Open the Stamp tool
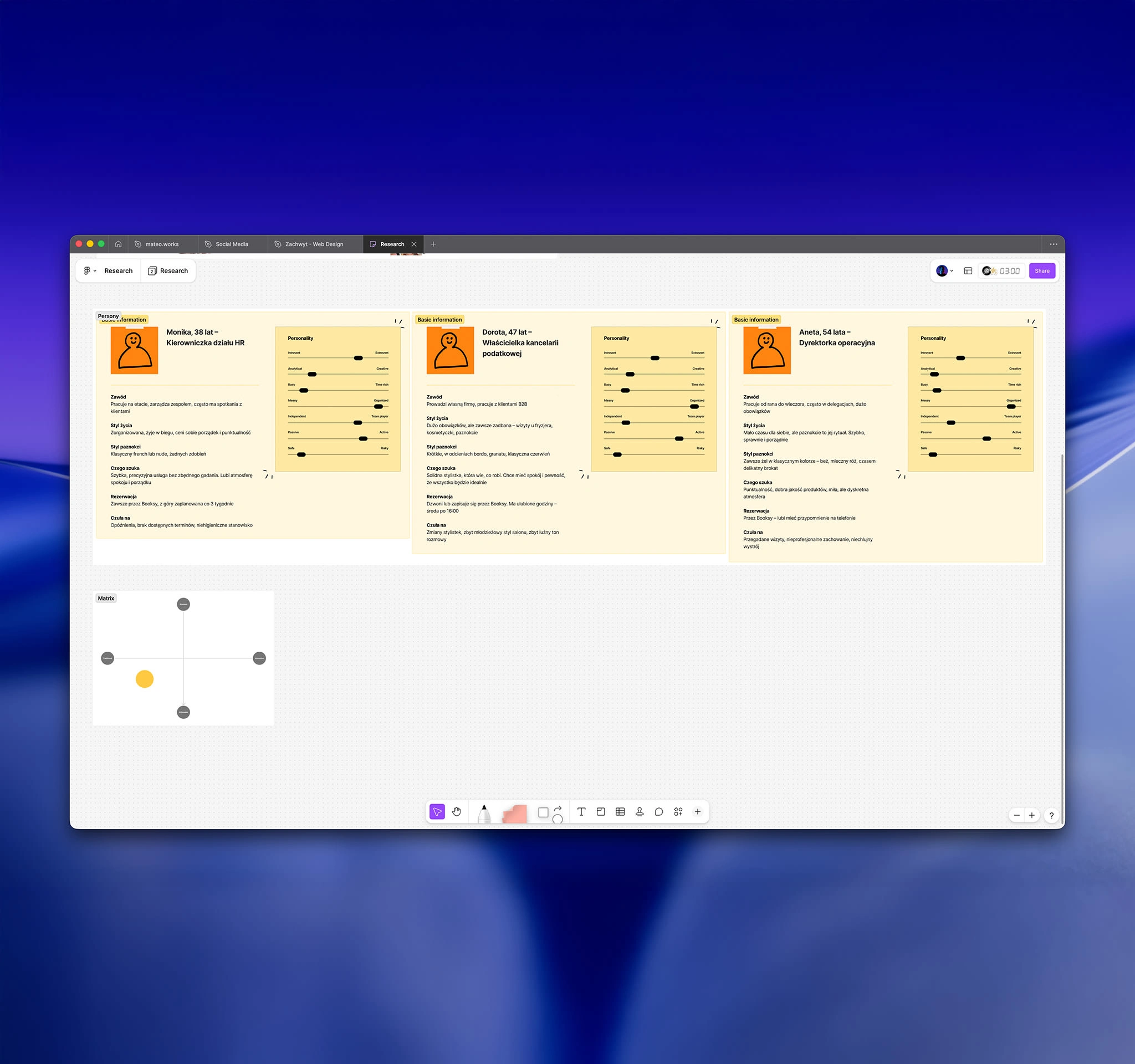1135x1064 pixels. (640, 811)
